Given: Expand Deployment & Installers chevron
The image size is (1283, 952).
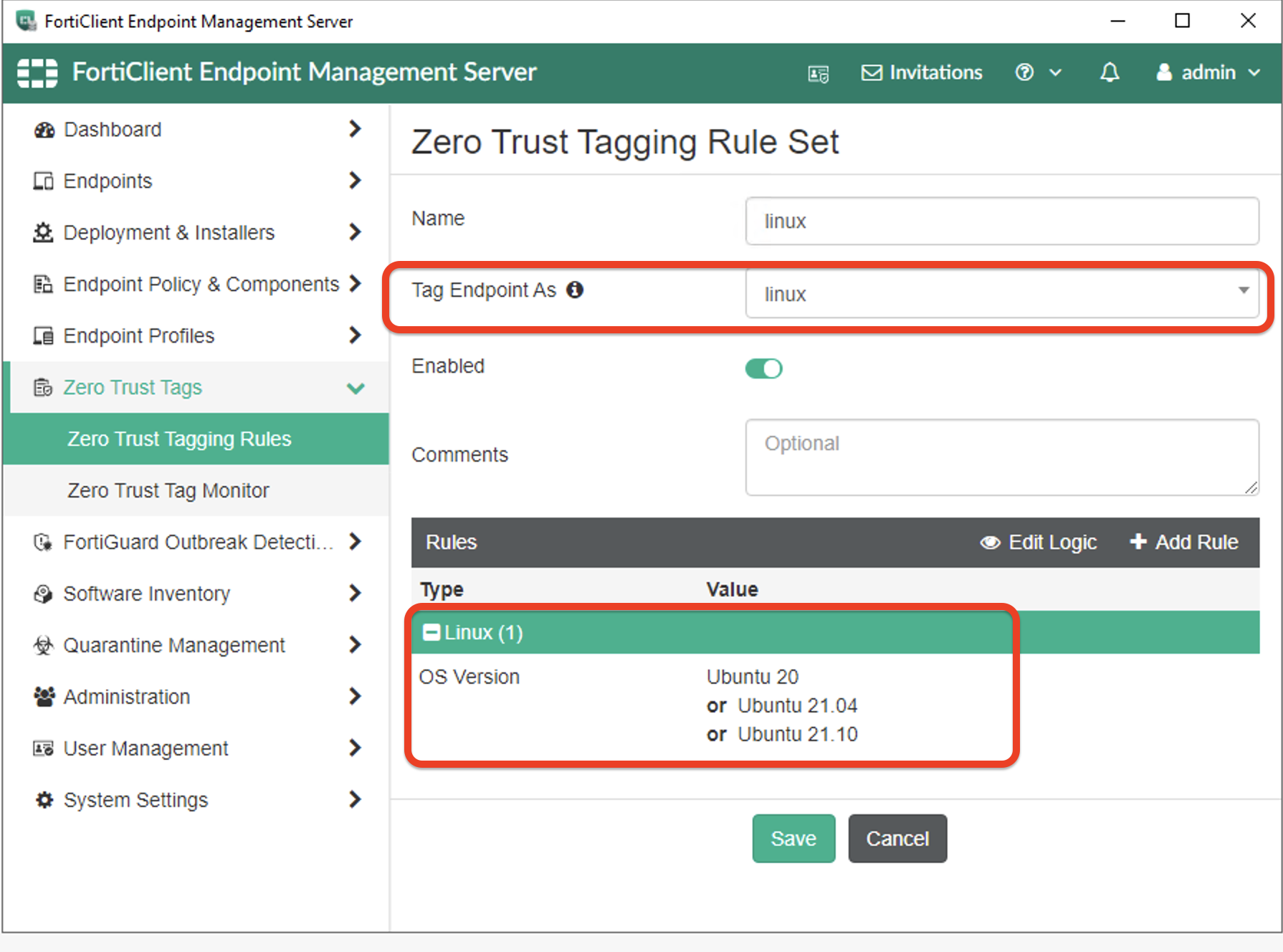Looking at the screenshot, I should click(x=355, y=232).
